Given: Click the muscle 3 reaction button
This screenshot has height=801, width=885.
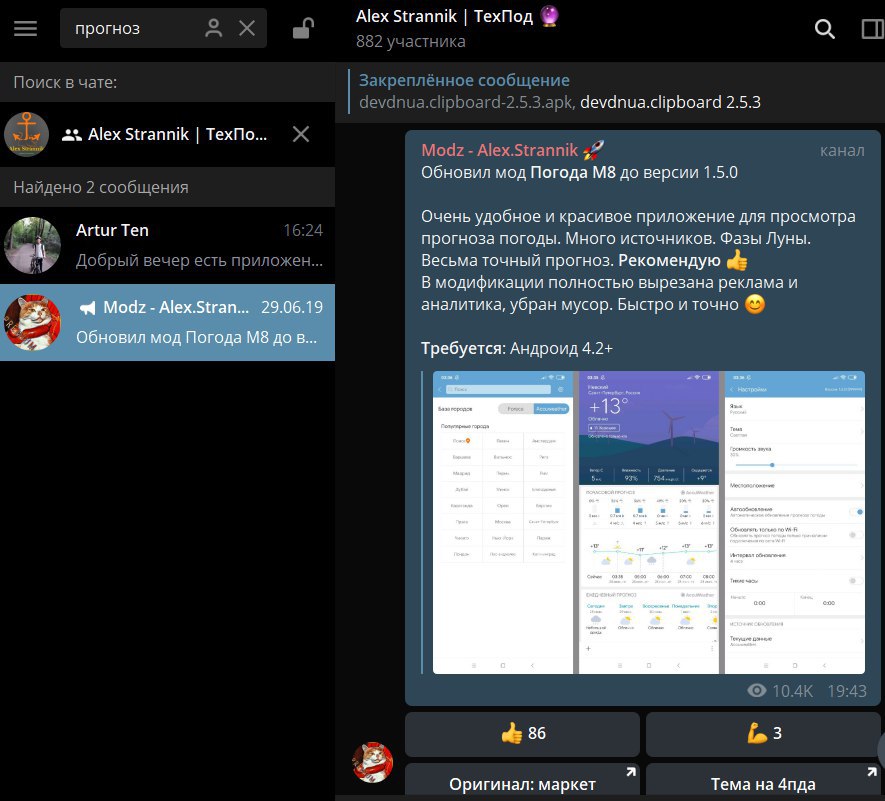Looking at the screenshot, I should pyautogui.click(x=763, y=734).
